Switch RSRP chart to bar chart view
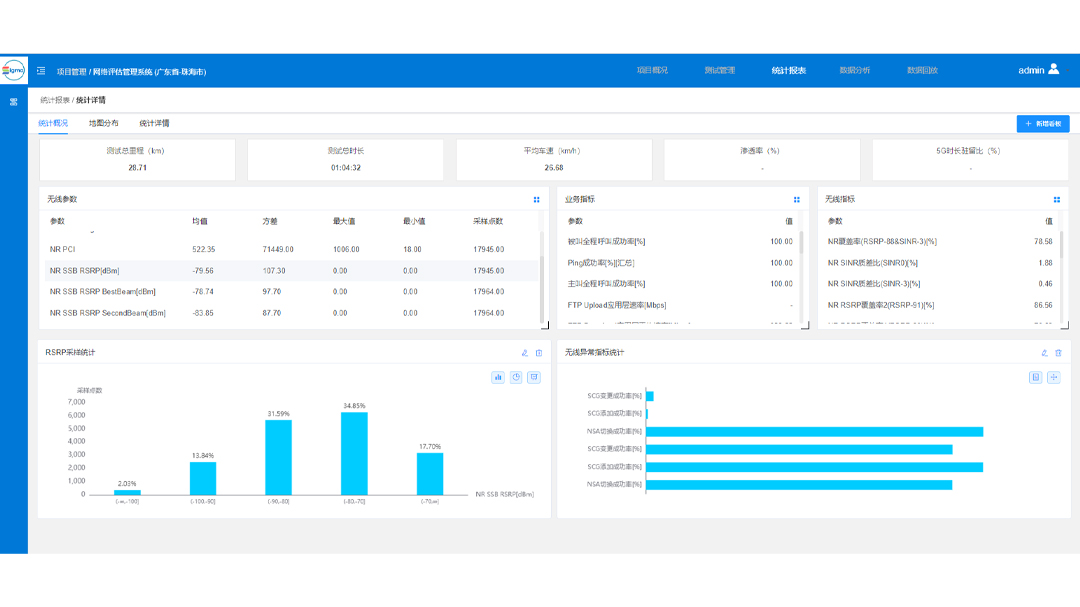This screenshot has height=607, width=1080. 498,377
